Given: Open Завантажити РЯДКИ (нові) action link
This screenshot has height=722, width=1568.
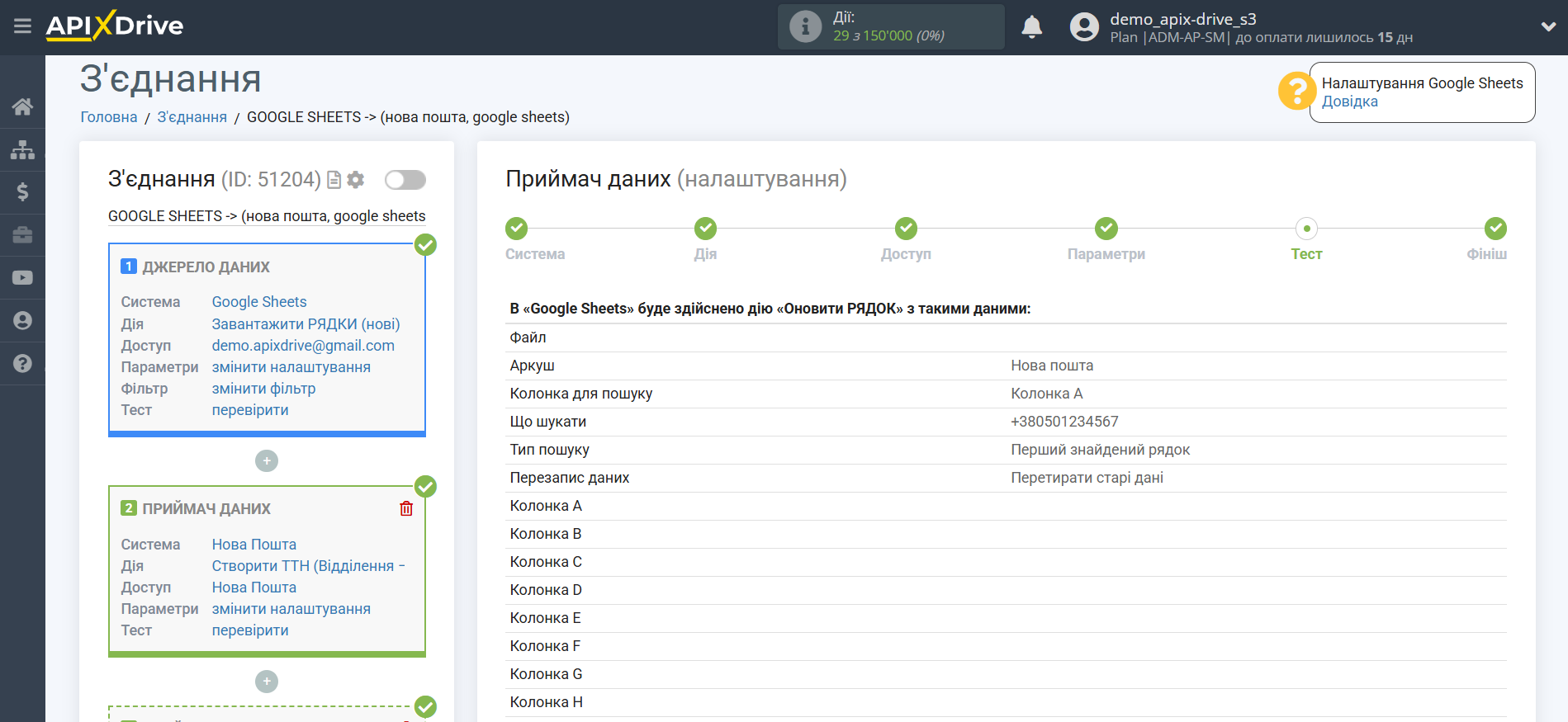Looking at the screenshot, I should click(306, 324).
